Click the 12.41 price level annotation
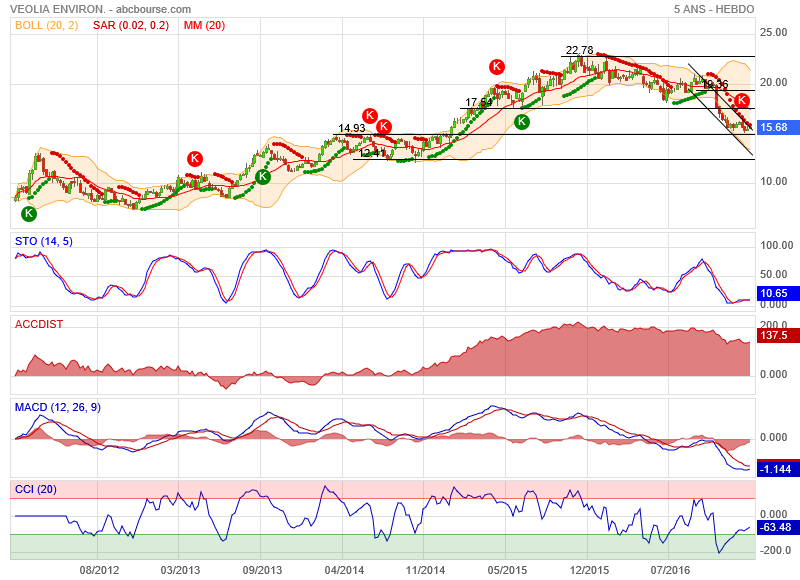 click(372, 153)
